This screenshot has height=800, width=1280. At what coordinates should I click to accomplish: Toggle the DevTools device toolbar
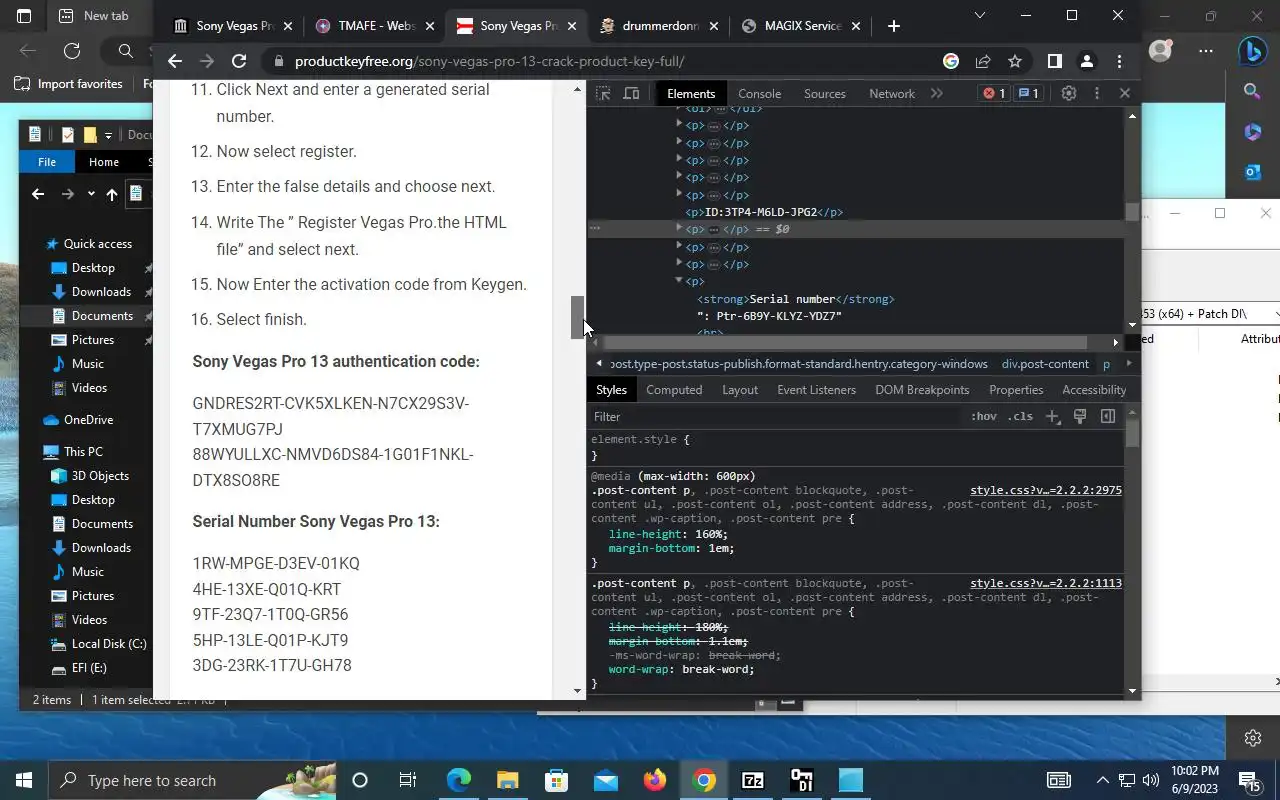631,93
